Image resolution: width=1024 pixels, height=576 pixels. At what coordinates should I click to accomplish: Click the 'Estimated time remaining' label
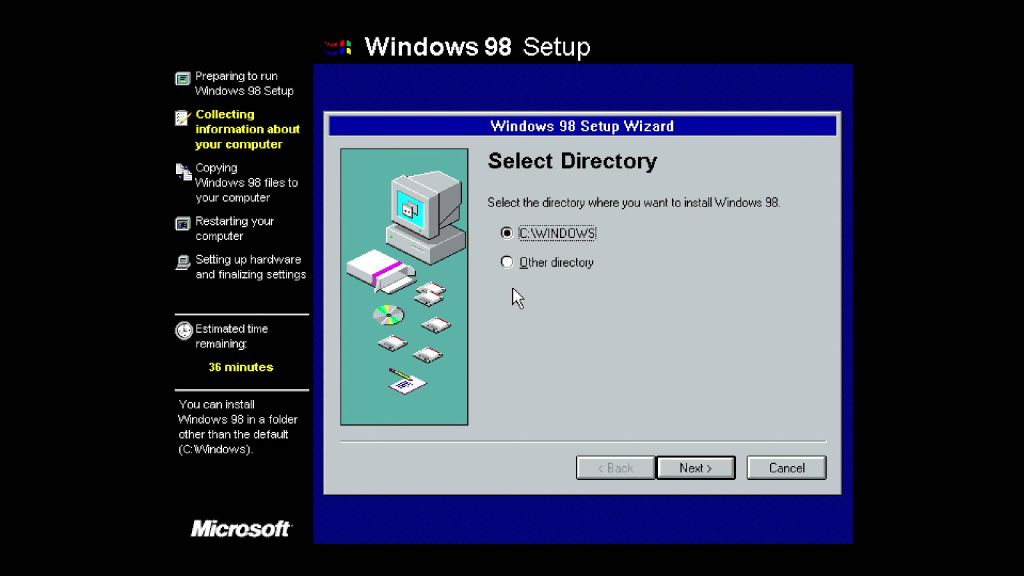231,336
